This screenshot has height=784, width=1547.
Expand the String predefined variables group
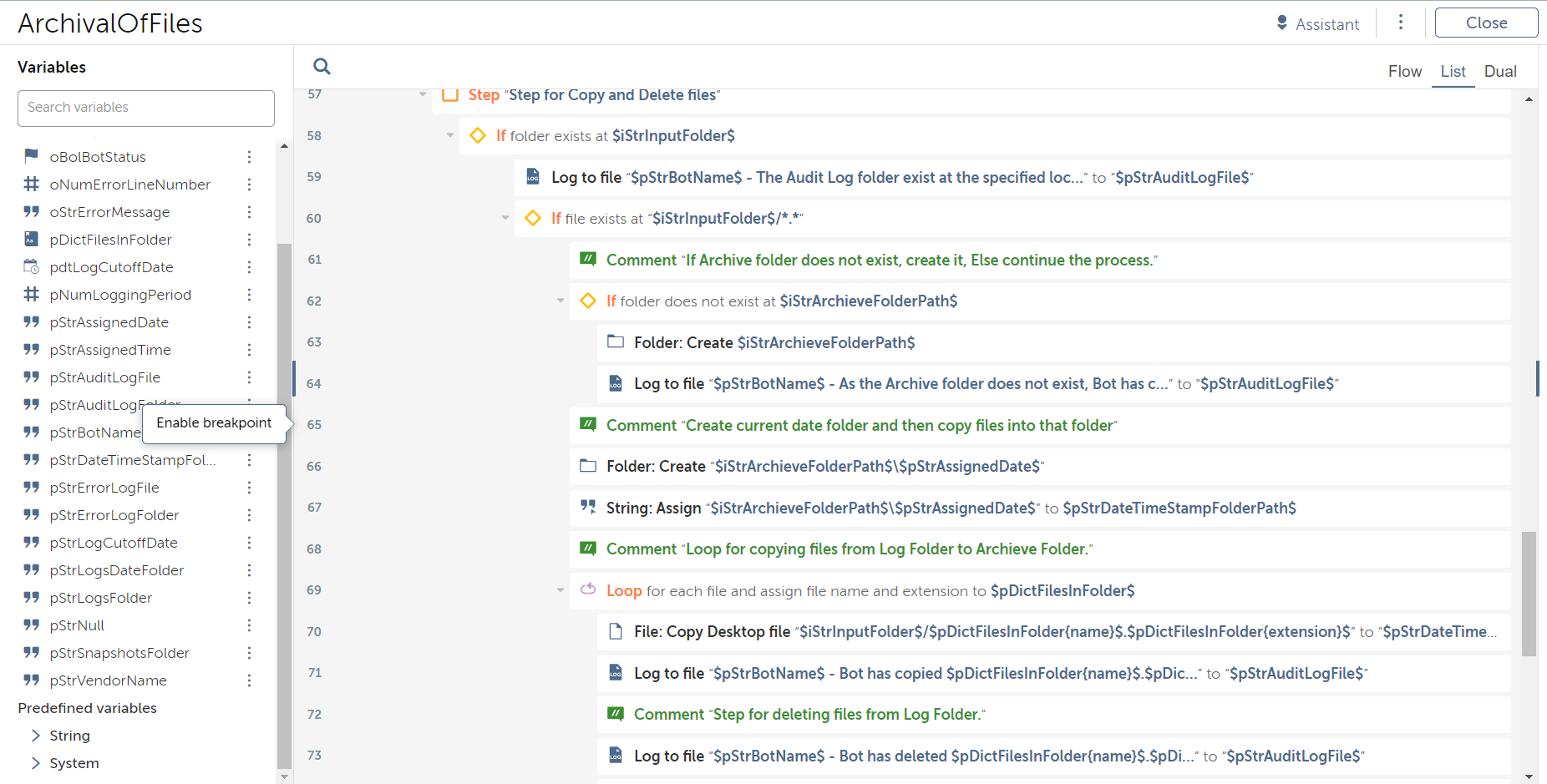pos(36,736)
